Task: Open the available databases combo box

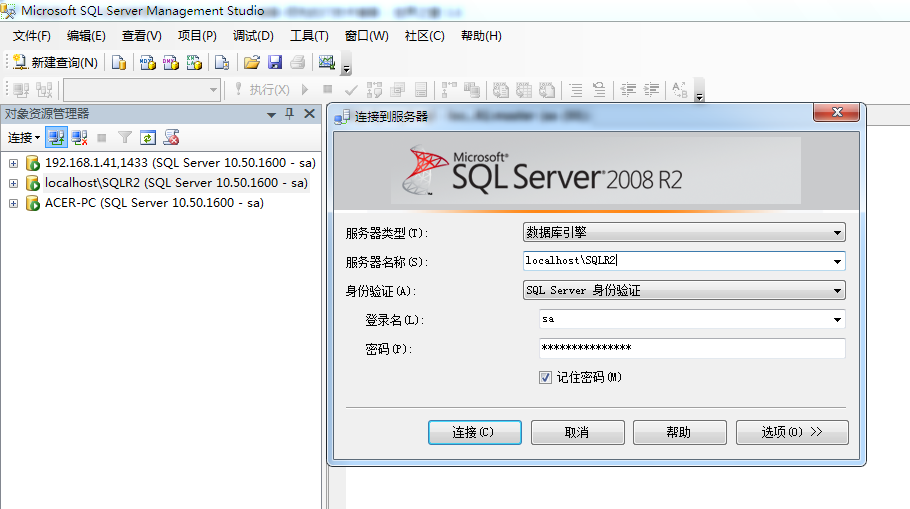Action: pyautogui.click(x=142, y=90)
